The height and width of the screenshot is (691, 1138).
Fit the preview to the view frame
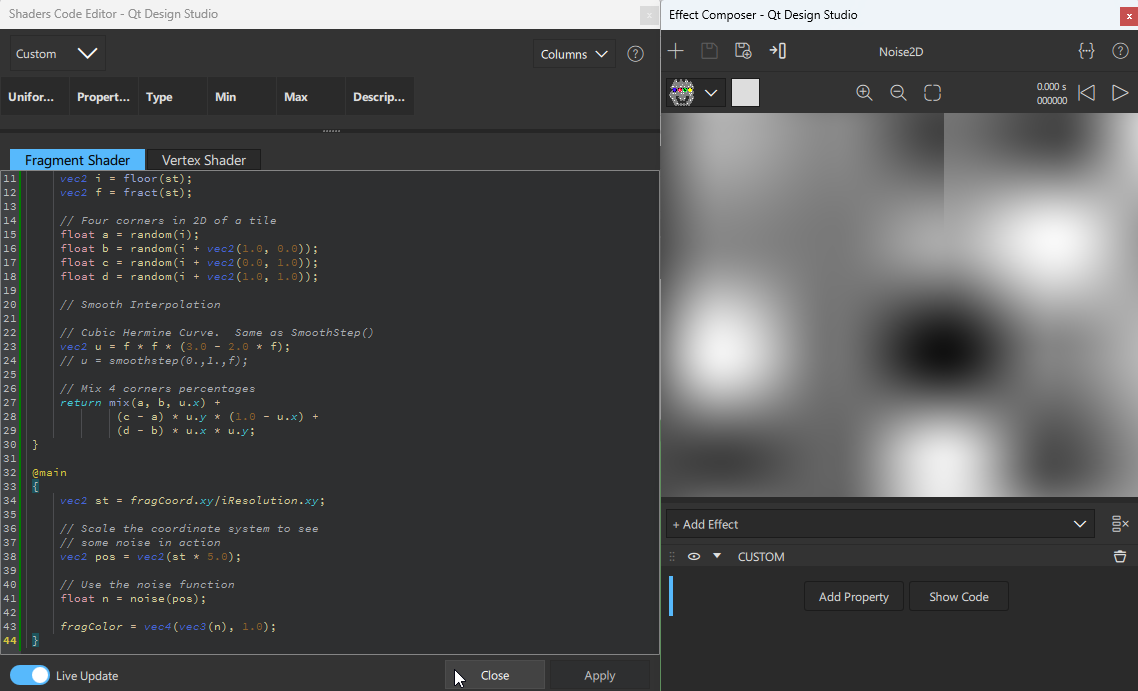932,92
